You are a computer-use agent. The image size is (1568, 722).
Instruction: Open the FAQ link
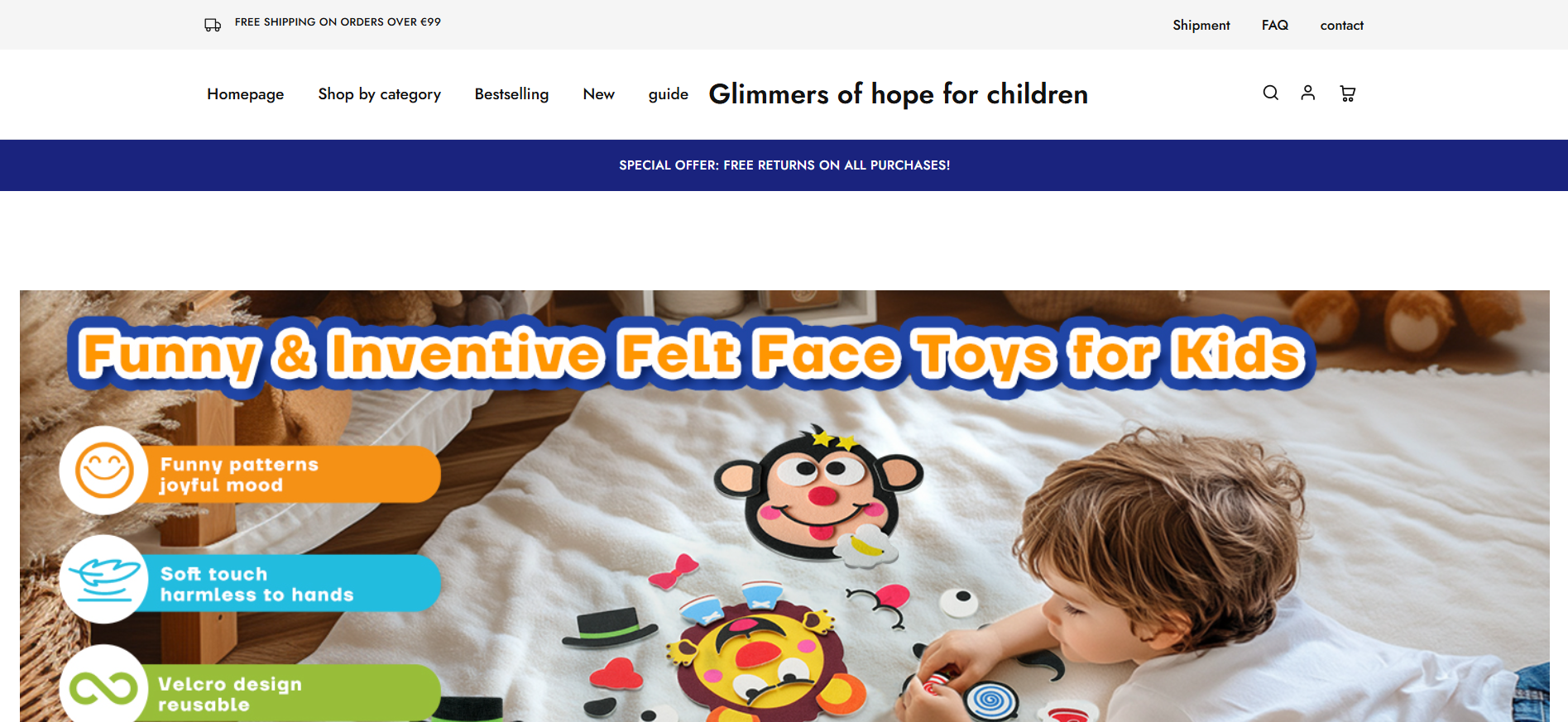pyautogui.click(x=1274, y=25)
